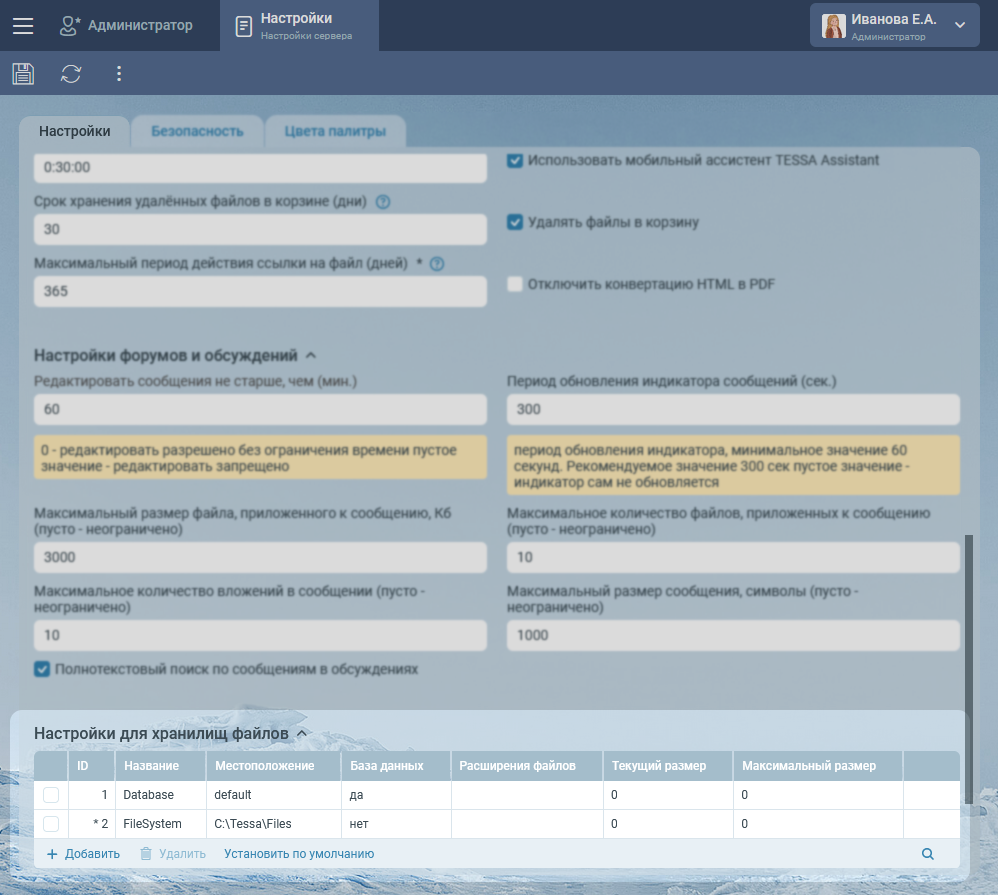Click the Добавить button under storage table
This screenshot has width=998, height=895.
pyautogui.click(x=83, y=854)
